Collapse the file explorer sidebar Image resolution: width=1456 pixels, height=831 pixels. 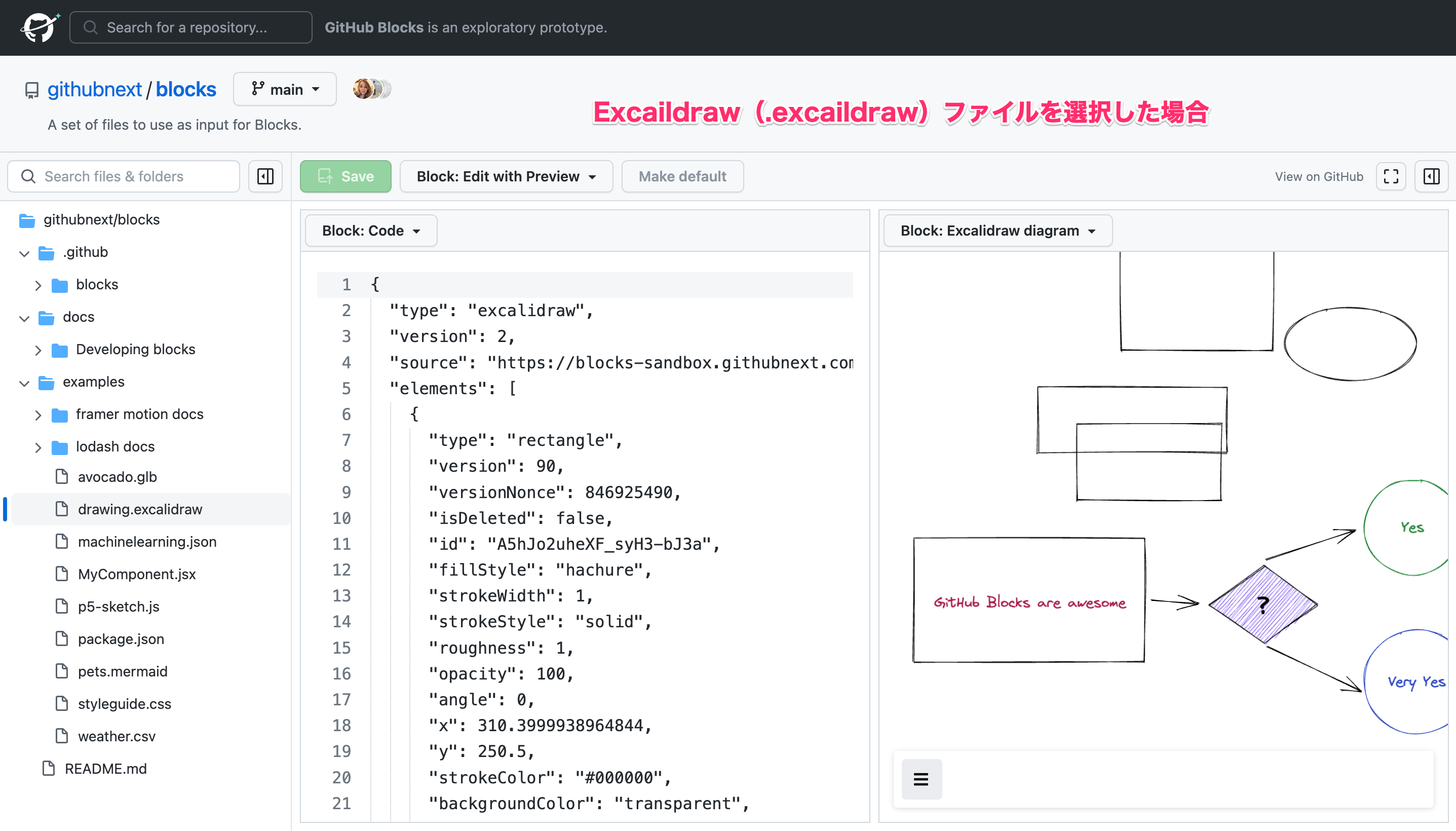(265, 176)
